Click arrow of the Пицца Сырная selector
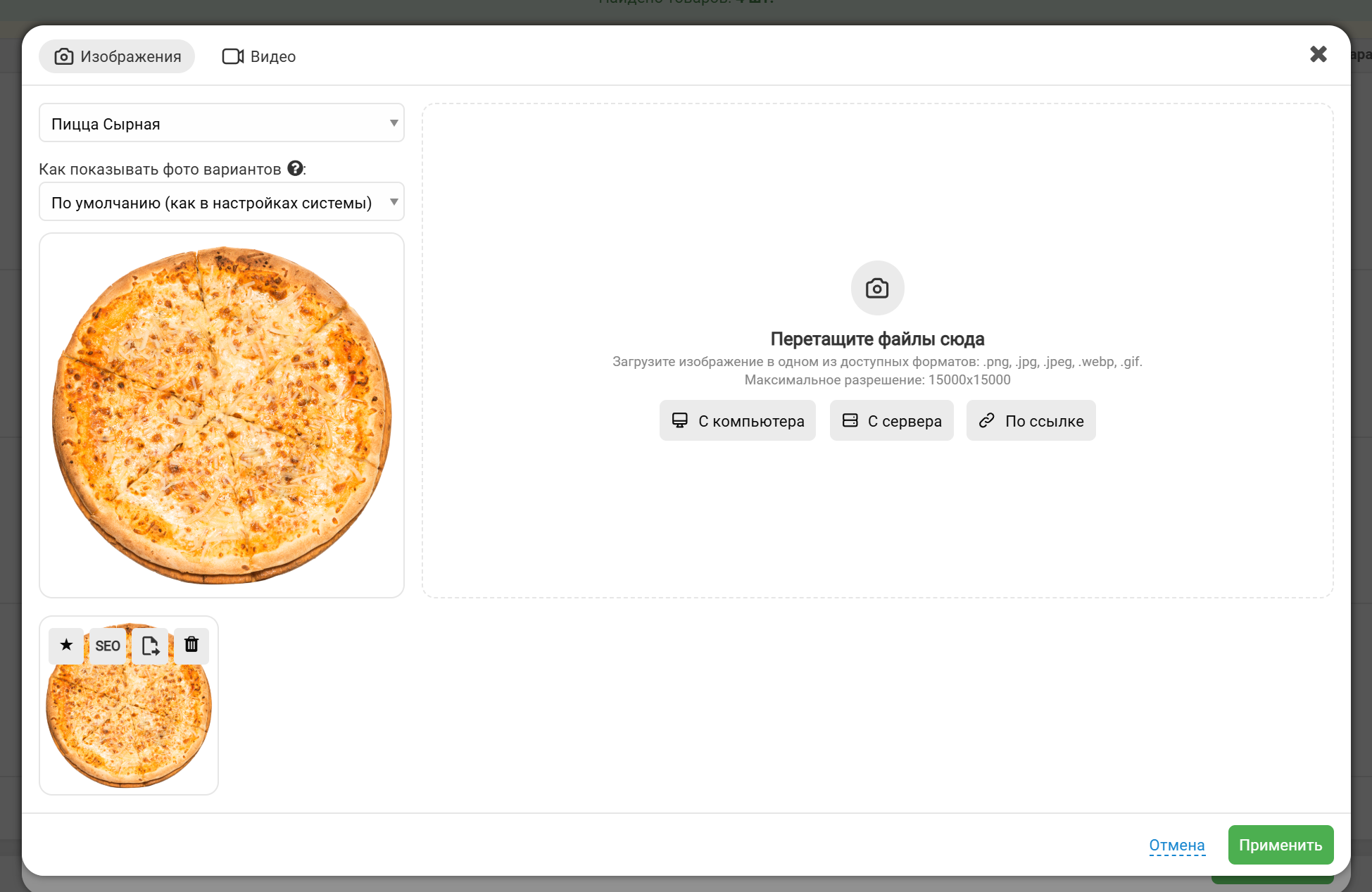The height and width of the screenshot is (892, 1372). (394, 123)
